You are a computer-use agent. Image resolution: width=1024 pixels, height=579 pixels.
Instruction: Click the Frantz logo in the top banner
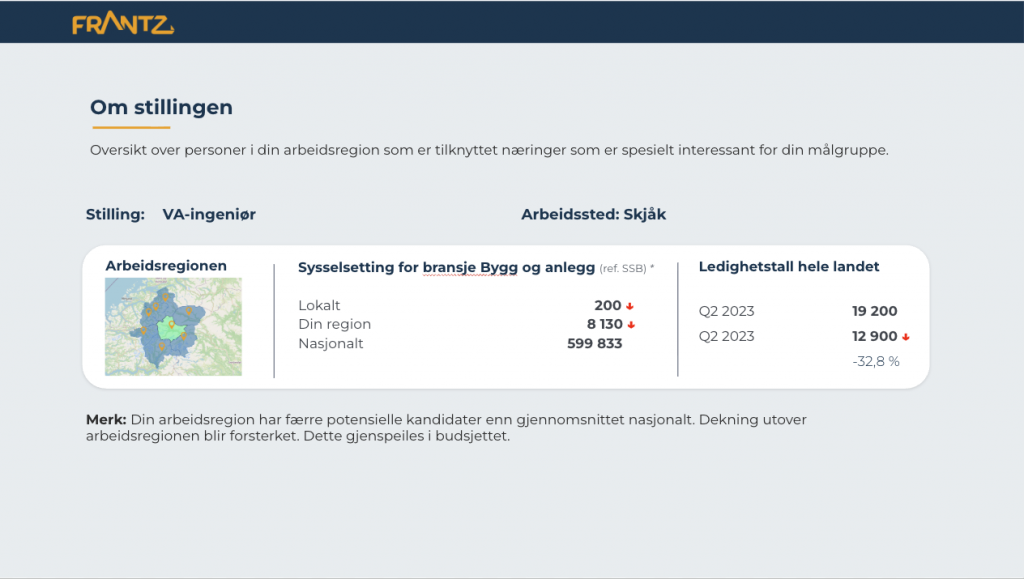coord(122,23)
